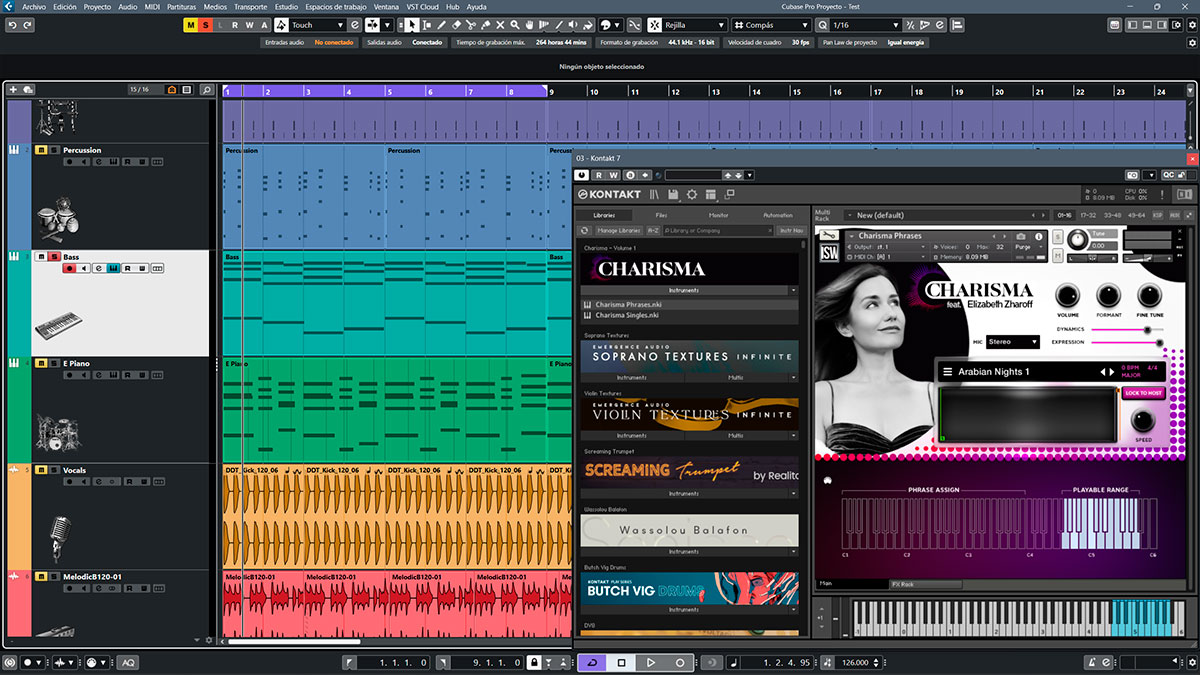This screenshot has height=675, width=1200.
Task: Click the Stop transport button
Action: pos(621,662)
